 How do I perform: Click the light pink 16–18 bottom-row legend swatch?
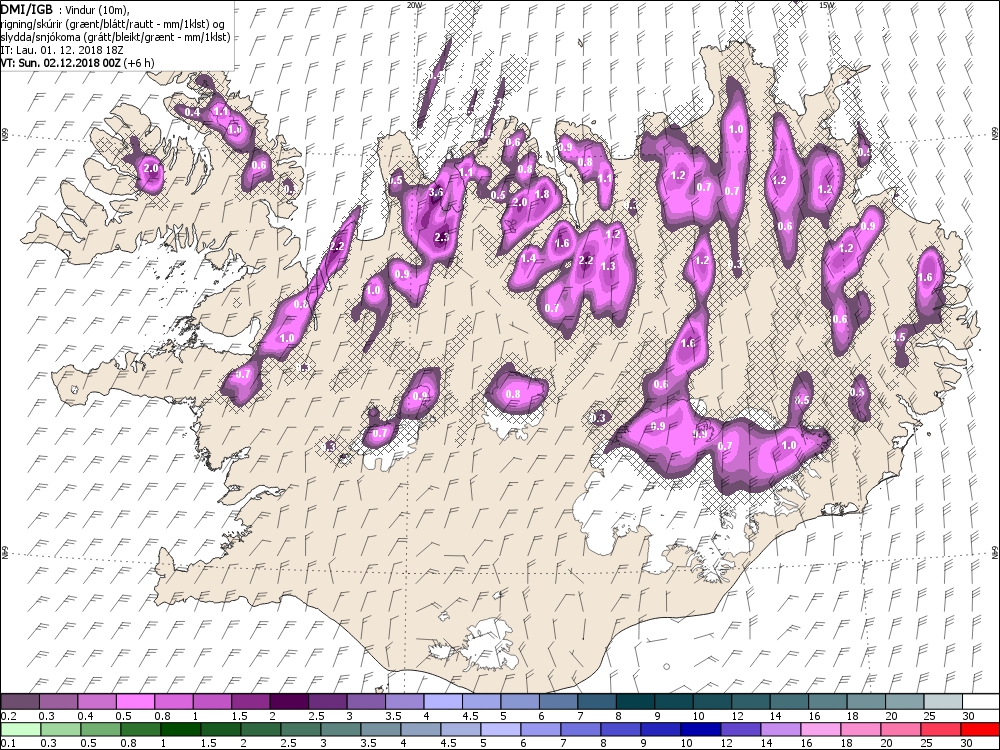(820, 730)
